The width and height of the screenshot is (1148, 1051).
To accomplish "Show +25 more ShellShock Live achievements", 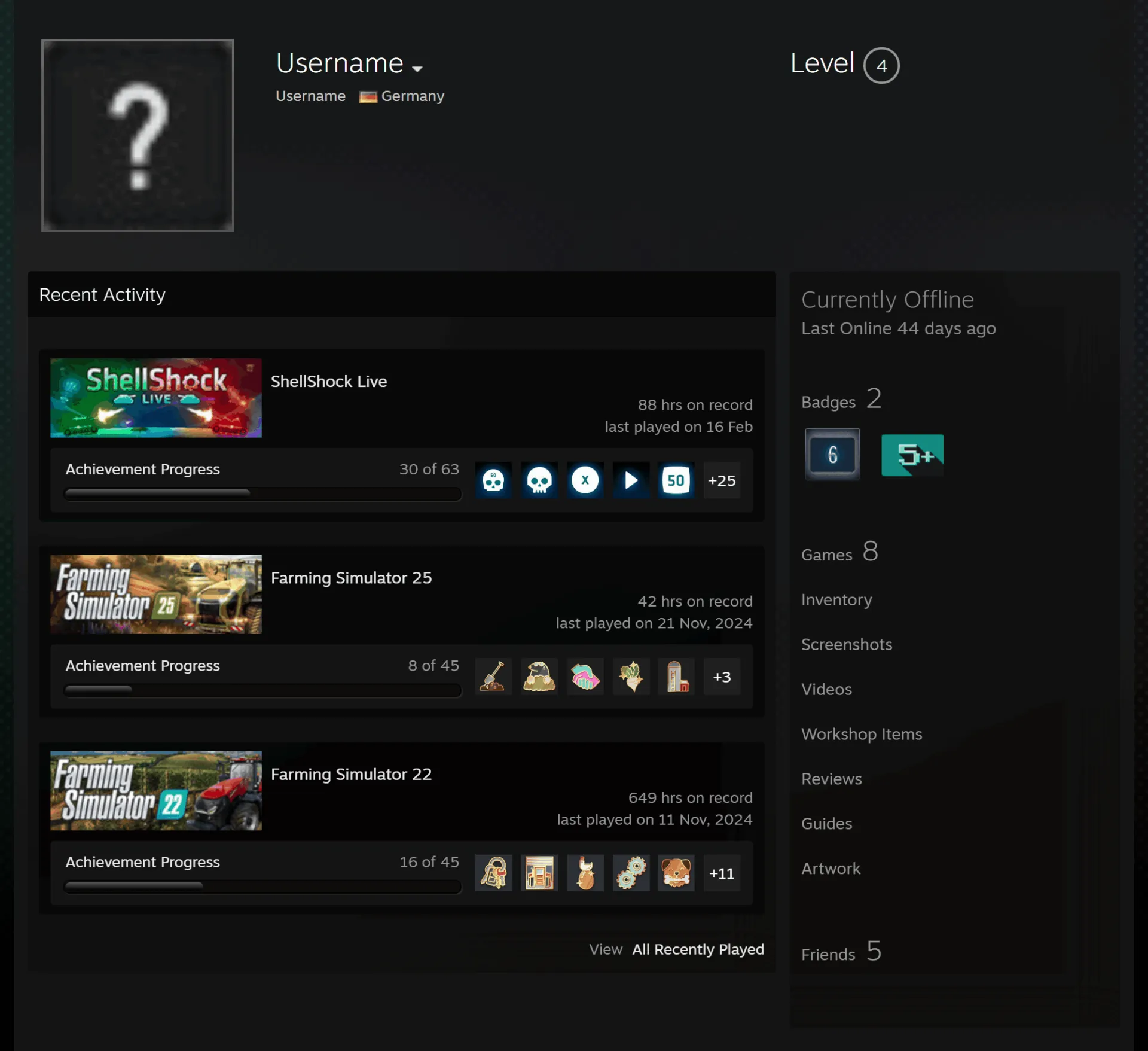I will 722,480.
